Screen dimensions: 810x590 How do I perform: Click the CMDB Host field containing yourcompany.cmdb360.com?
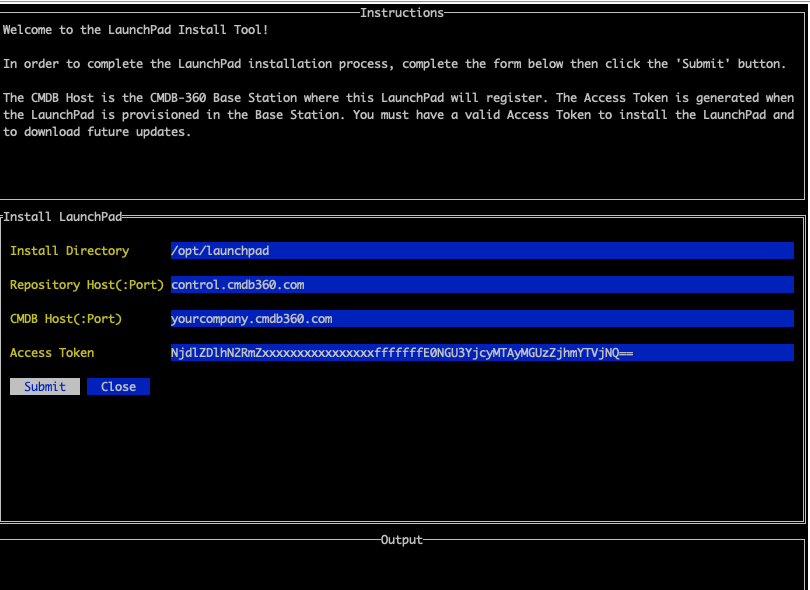pyautogui.click(x=482, y=319)
